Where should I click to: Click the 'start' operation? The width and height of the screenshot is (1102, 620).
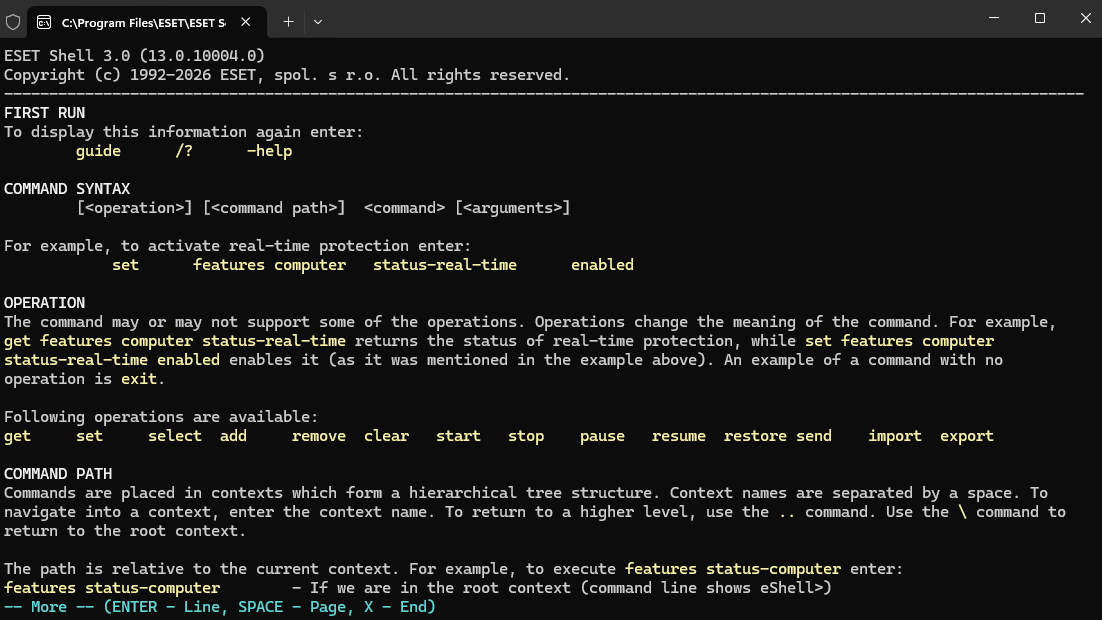click(458, 436)
